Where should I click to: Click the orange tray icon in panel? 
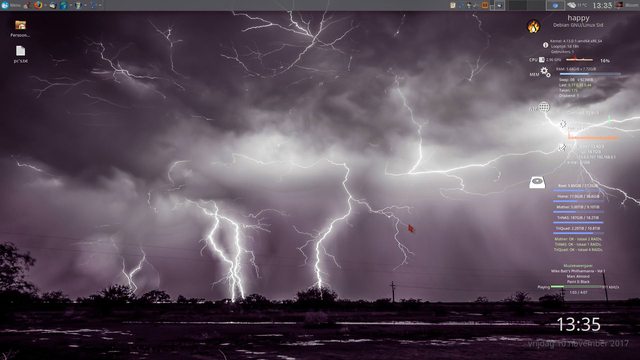[485, 5]
